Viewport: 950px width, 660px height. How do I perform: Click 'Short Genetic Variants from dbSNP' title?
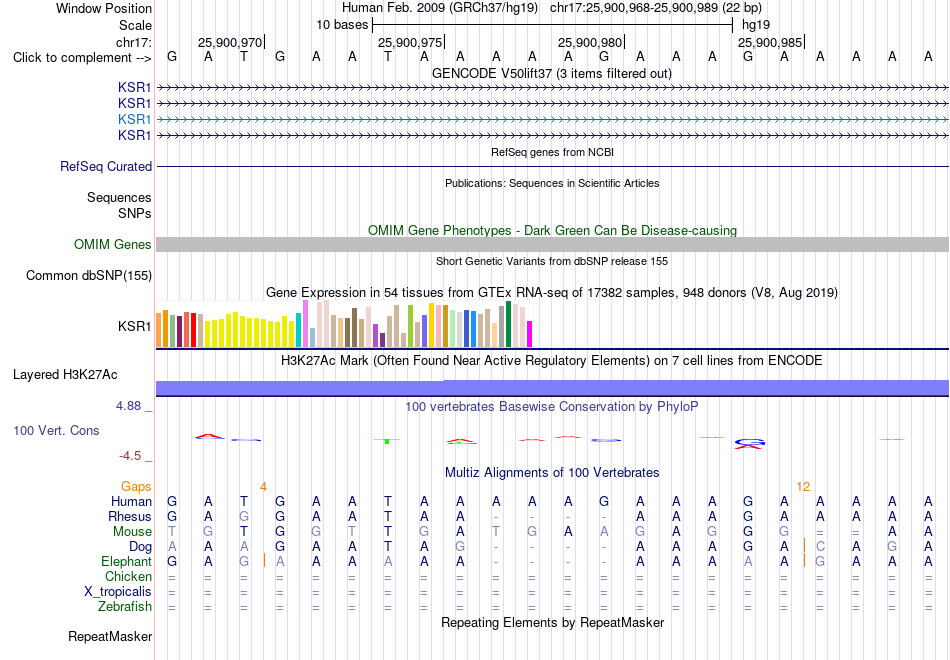tap(552, 261)
